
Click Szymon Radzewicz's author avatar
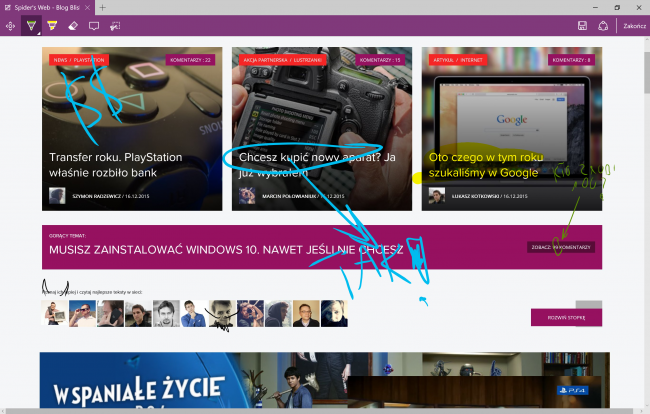[57, 196]
